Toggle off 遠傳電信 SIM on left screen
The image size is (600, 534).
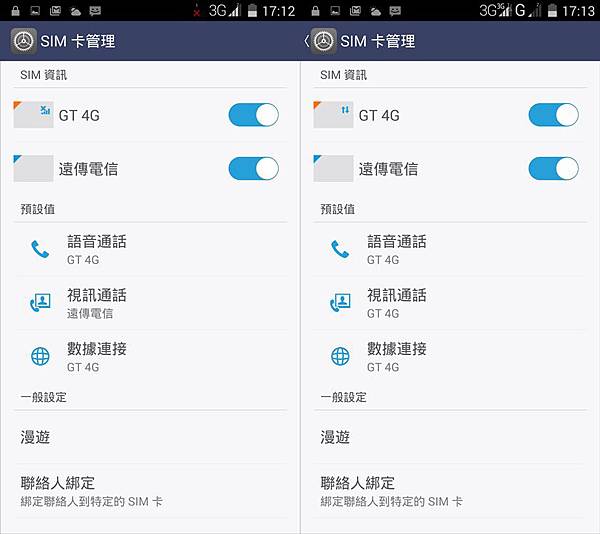tap(253, 168)
